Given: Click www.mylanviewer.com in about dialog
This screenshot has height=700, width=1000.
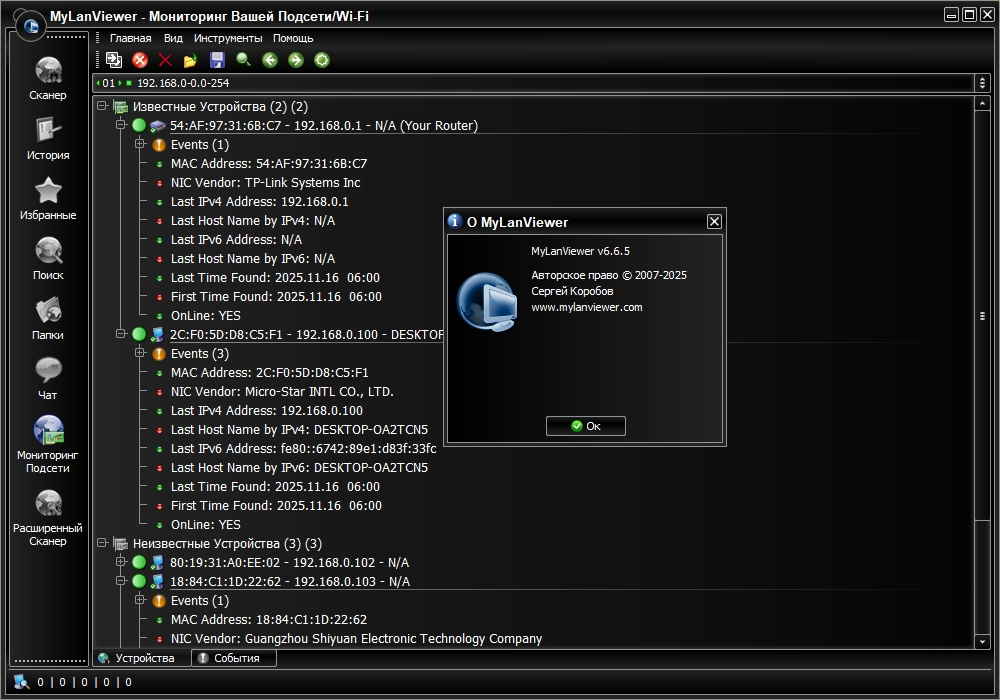Looking at the screenshot, I should pos(587,307).
